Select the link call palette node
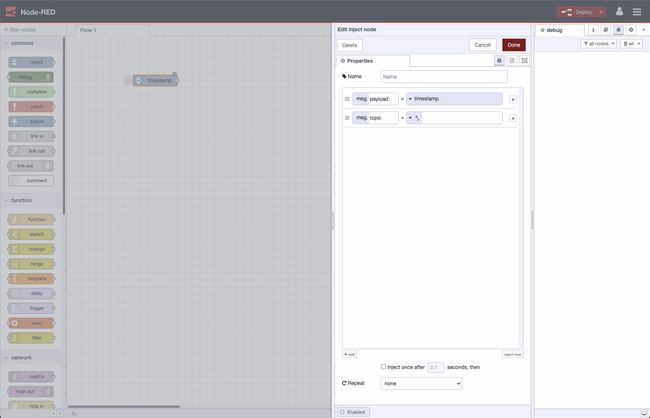This screenshot has height=418, width=650. pyautogui.click(x=31, y=151)
